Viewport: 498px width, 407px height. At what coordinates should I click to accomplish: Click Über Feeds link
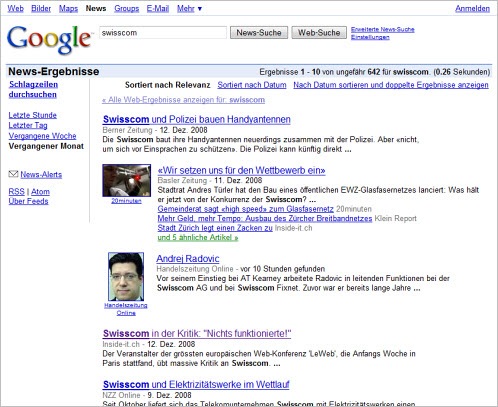[28, 201]
